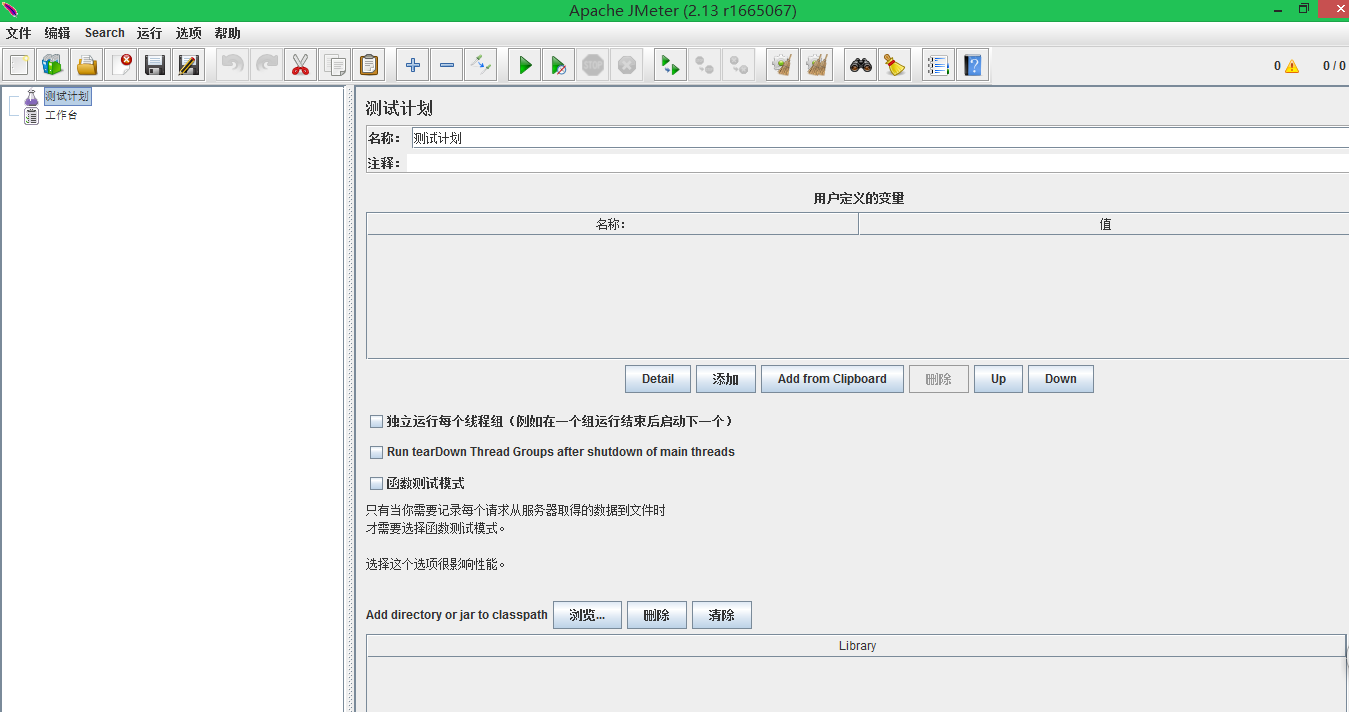Screen dimensions: 1349x712
Task: Click the Shutdown grey X icon
Action: (x=627, y=66)
